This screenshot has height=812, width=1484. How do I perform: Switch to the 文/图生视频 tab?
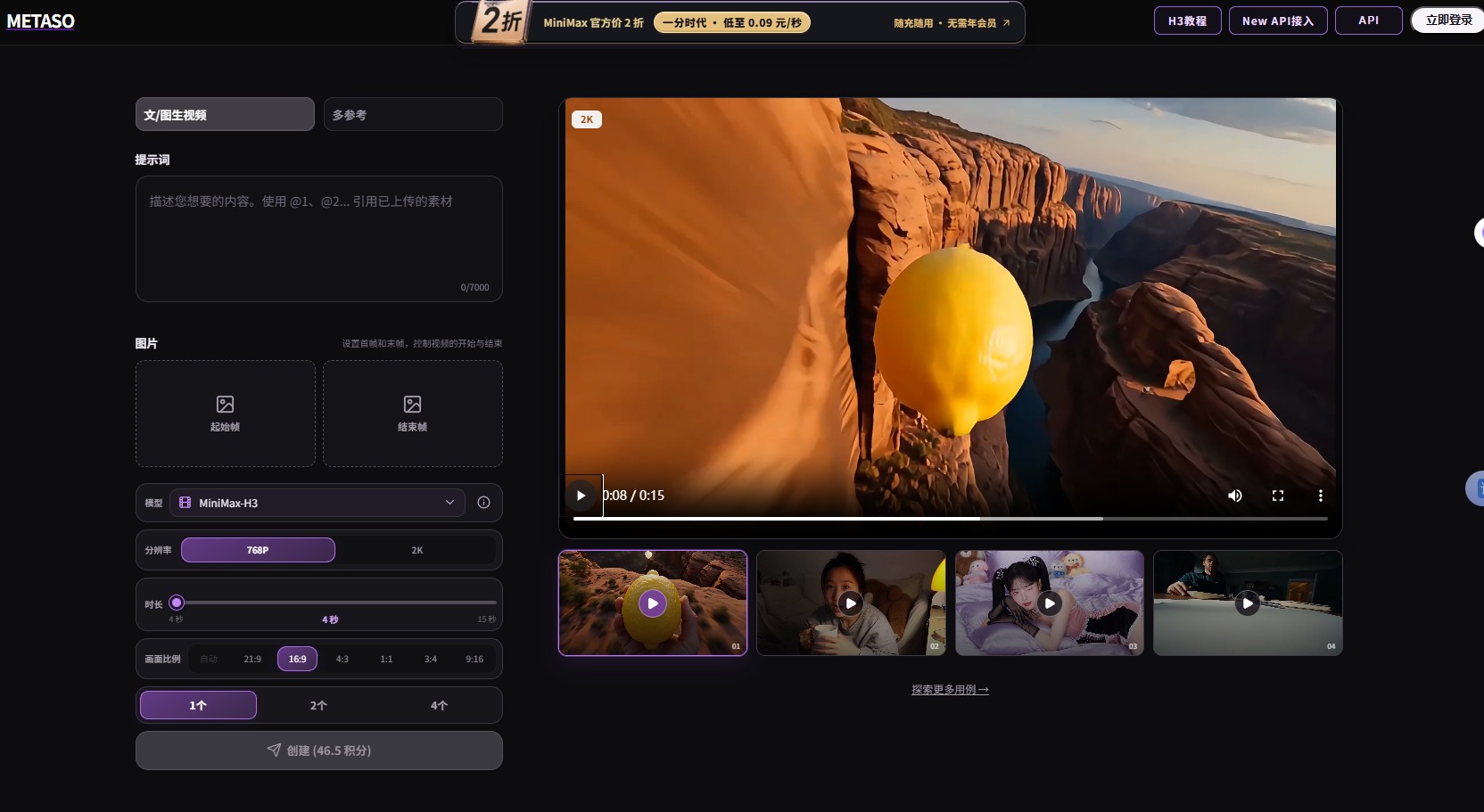coord(225,114)
